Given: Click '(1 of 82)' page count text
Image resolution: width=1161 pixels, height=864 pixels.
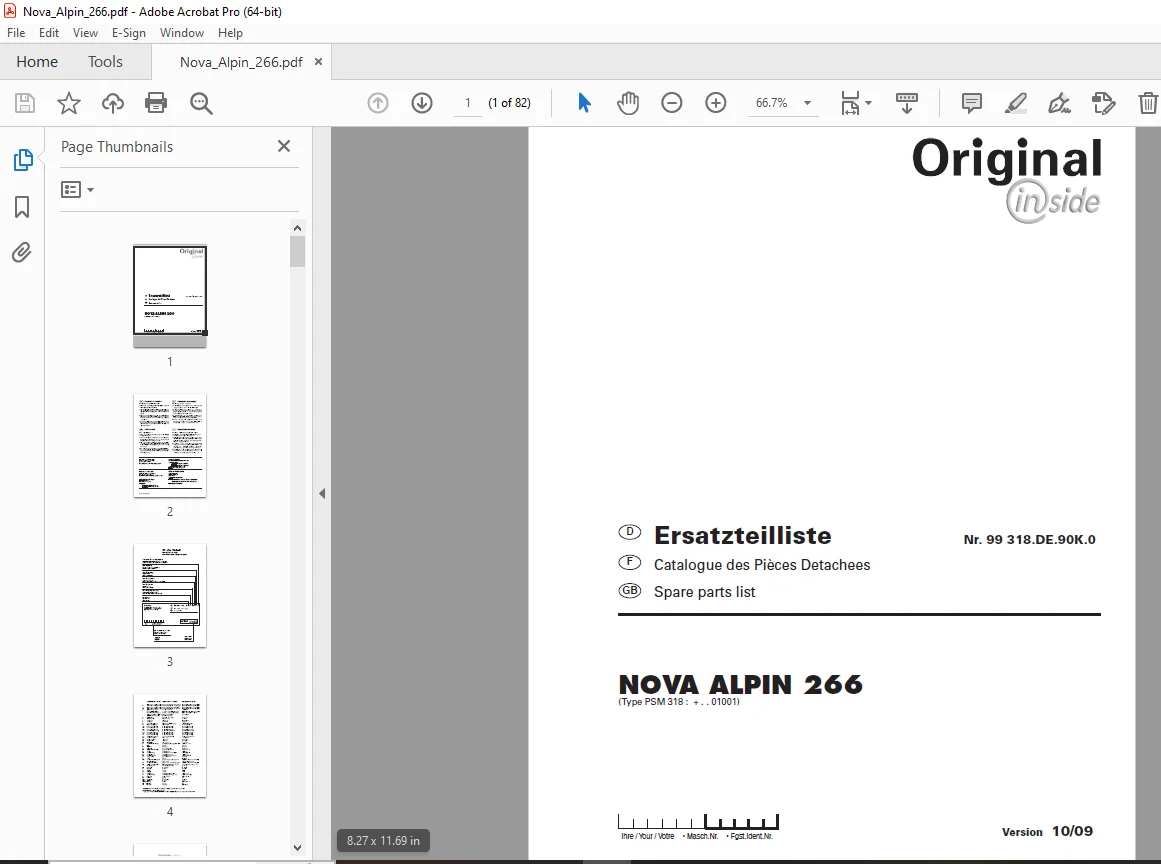Looking at the screenshot, I should pos(509,103).
